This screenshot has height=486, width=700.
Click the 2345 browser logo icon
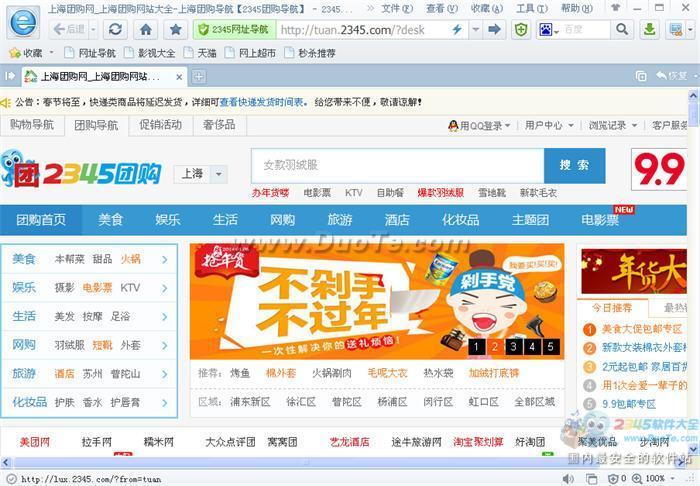coord(23,22)
